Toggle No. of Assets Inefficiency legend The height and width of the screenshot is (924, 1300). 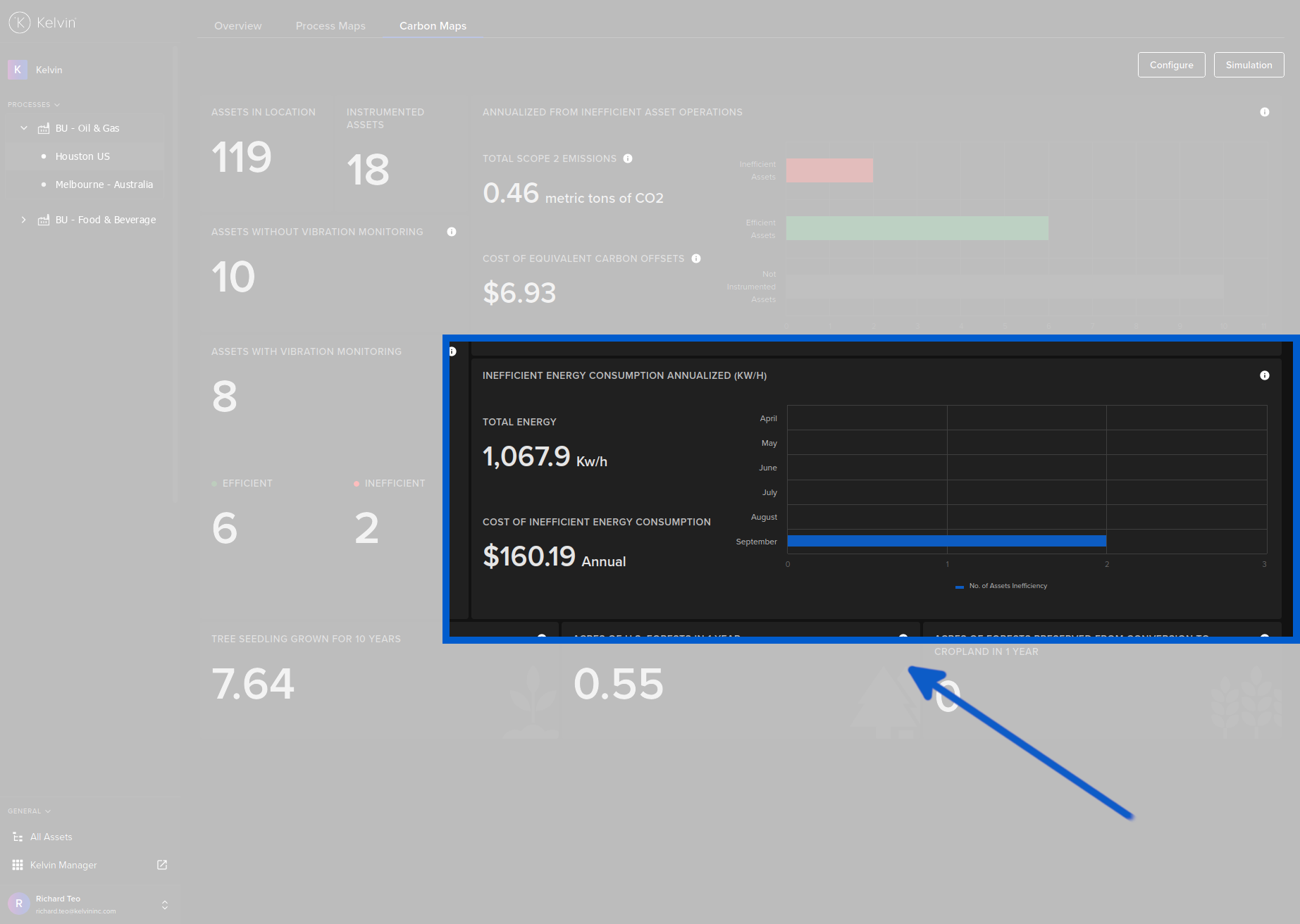tap(1001, 586)
